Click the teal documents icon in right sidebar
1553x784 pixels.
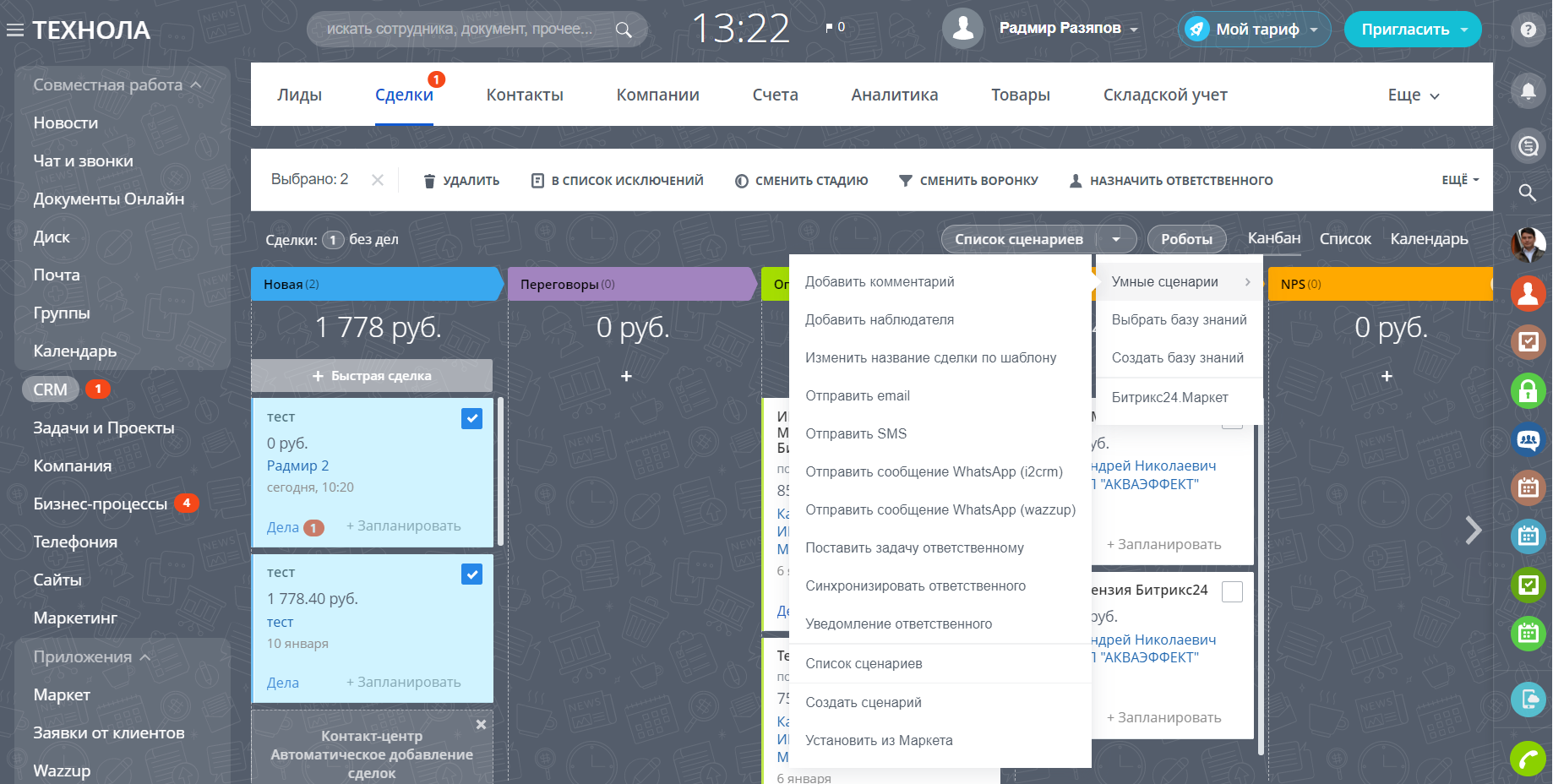1528,699
